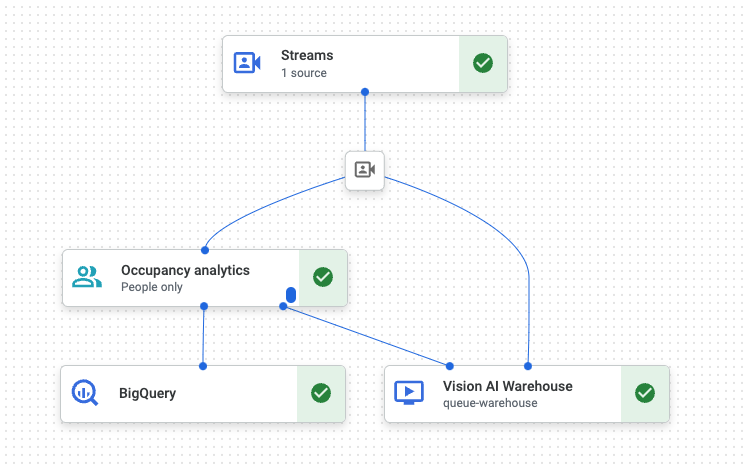
Task: Select the Vision AI Warehouse node title
Action: pos(507,386)
